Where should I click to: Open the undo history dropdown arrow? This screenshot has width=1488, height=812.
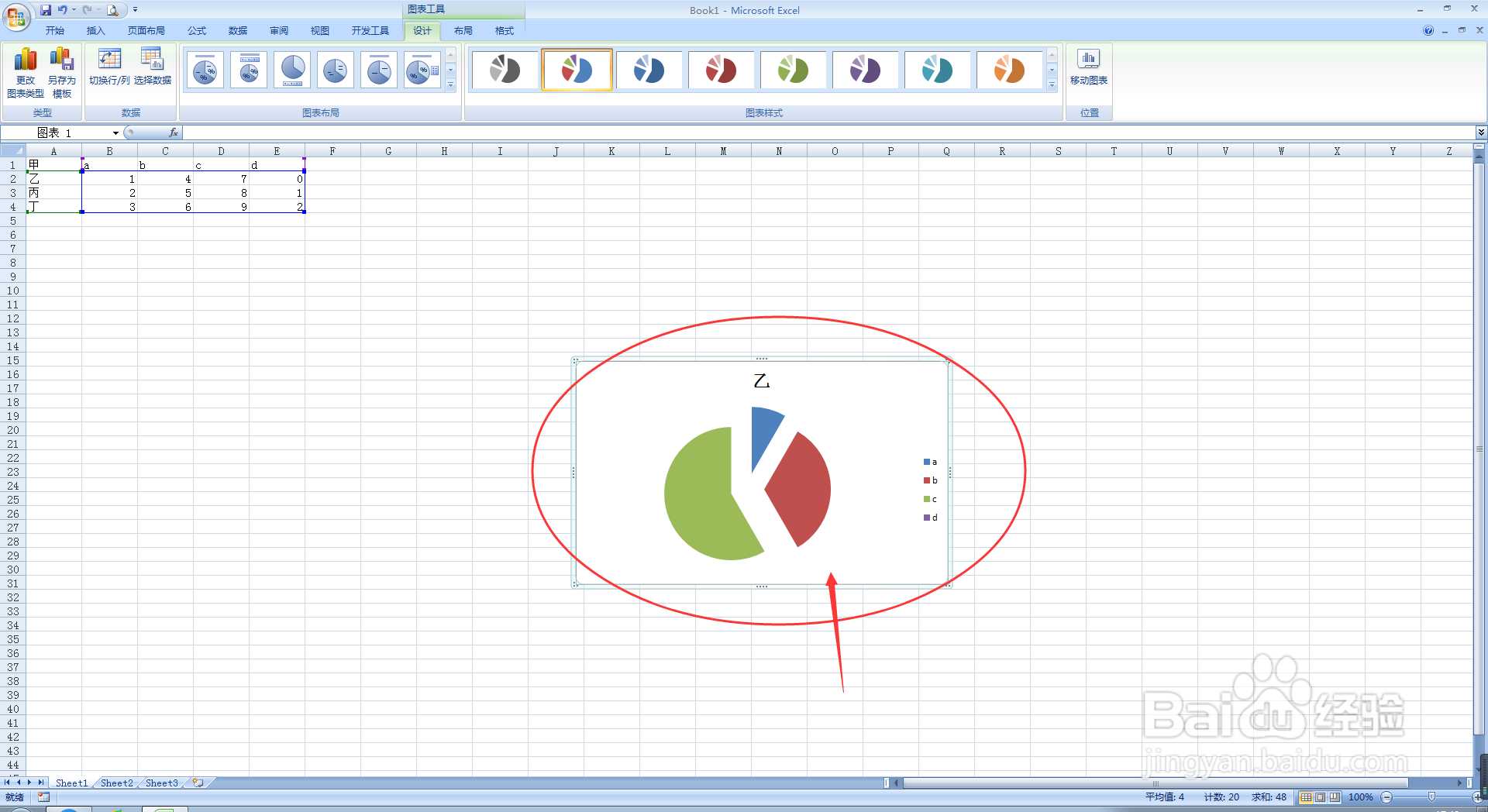pos(74,10)
